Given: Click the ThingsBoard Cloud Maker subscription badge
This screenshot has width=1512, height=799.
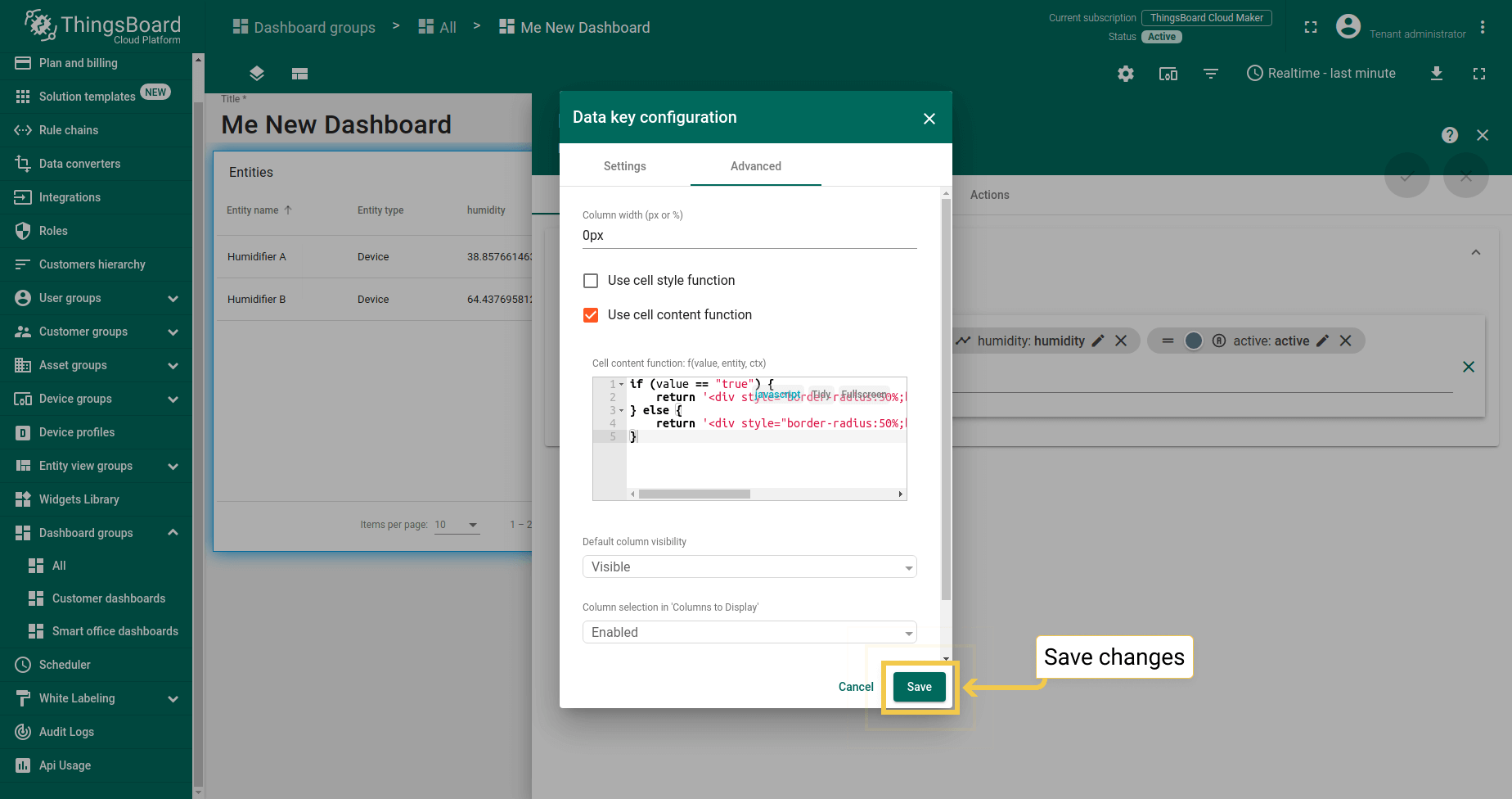Looking at the screenshot, I should tap(1207, 18).
